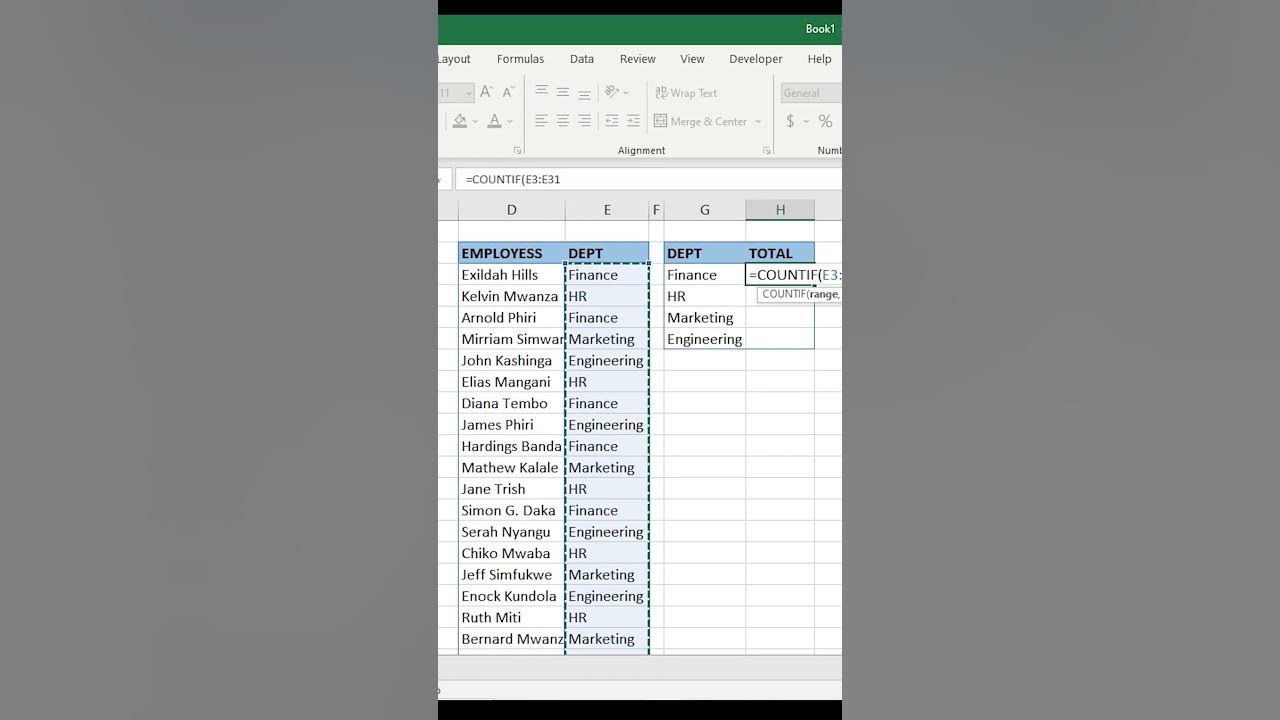The image size is (1280, 720).
Task: Click Merge & Center button
Action: (x=701, y=121)
